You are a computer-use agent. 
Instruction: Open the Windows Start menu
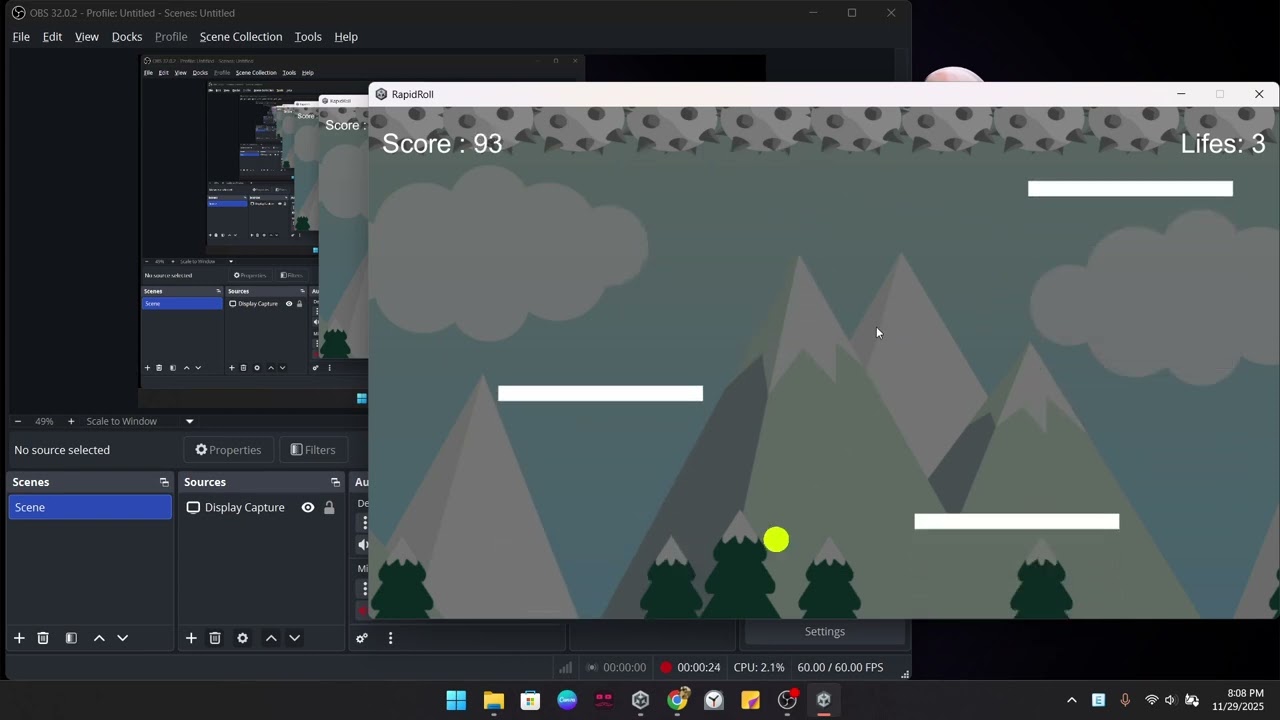coord(456,700)
